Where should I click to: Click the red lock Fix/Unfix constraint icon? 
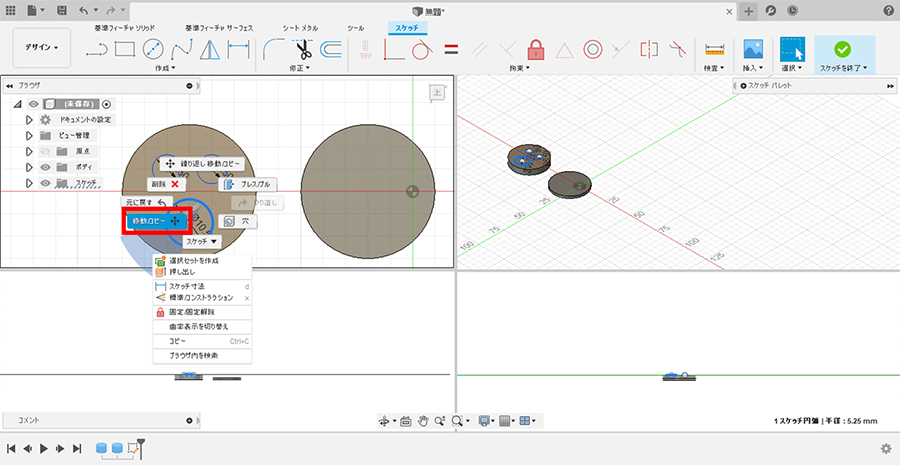536,49
